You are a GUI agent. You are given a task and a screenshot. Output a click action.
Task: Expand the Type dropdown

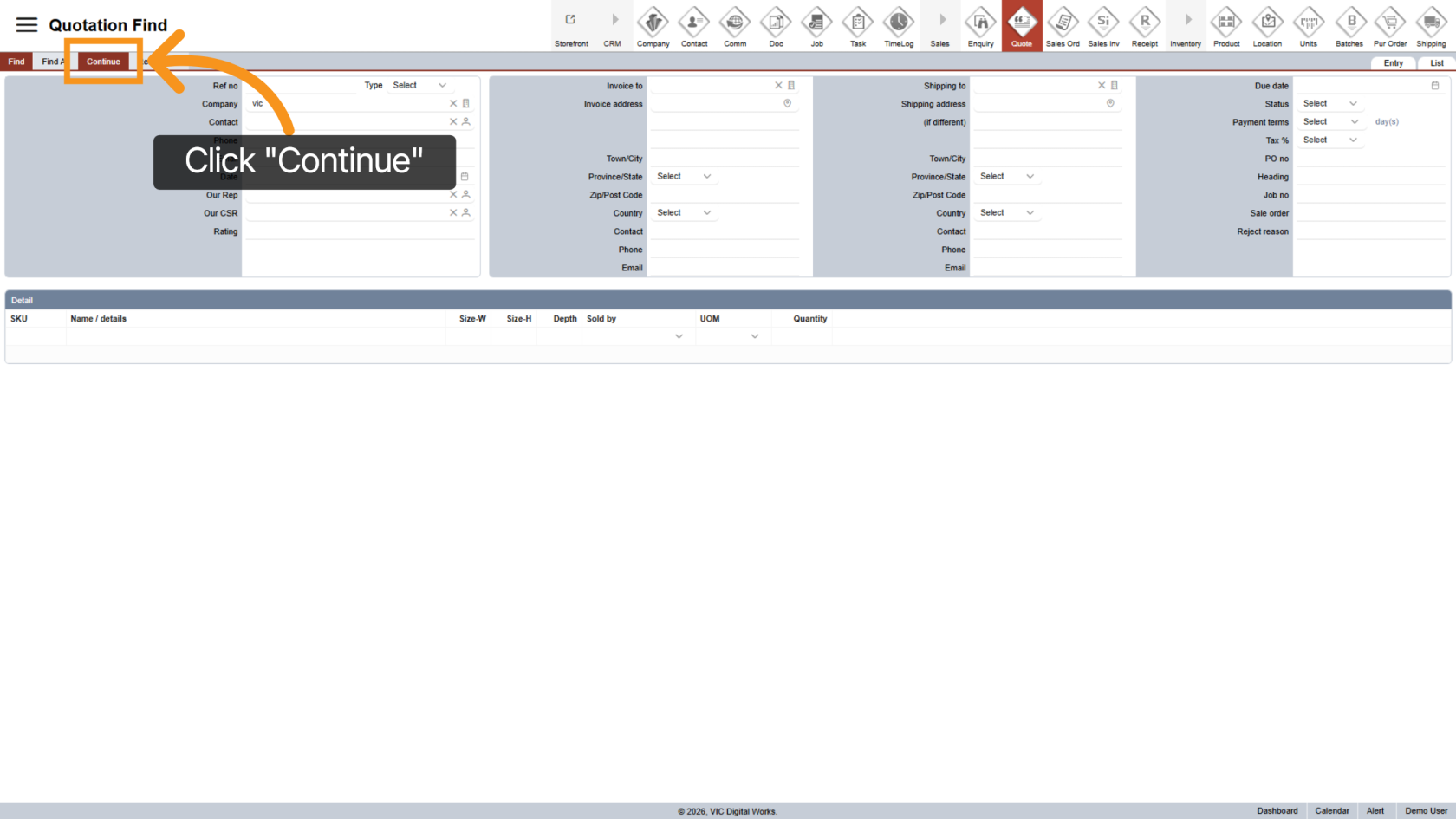[x=420, y=86]
